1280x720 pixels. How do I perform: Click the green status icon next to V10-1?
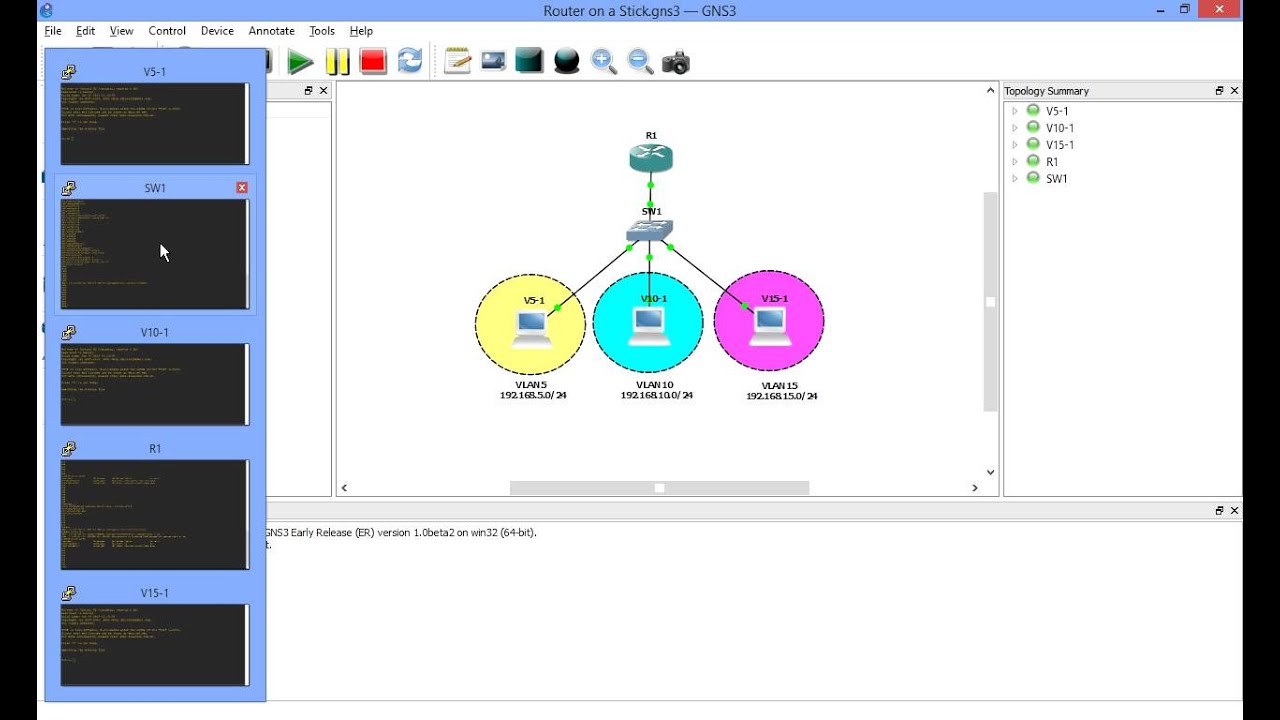(x=1033, y=128)
